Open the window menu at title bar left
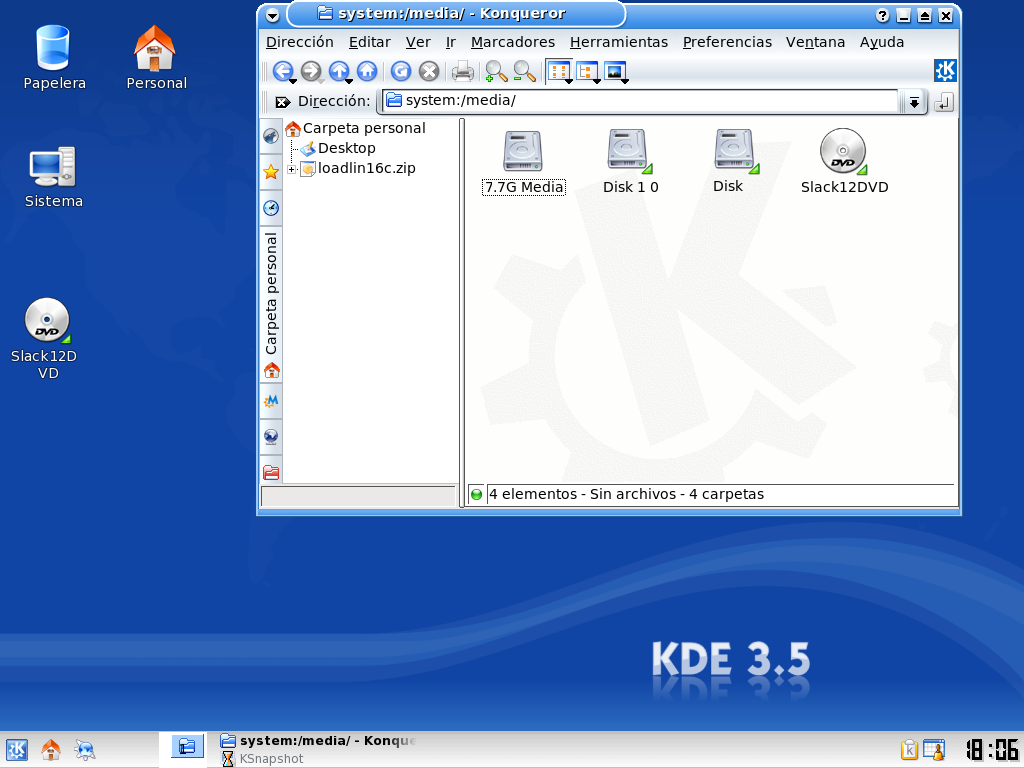1024x768 pixels. click(273, 15)
